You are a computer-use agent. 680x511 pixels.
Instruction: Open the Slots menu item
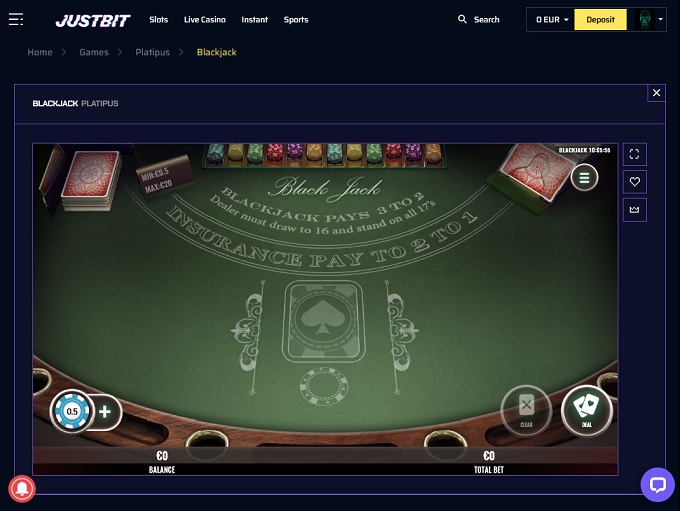click(159, 20)
